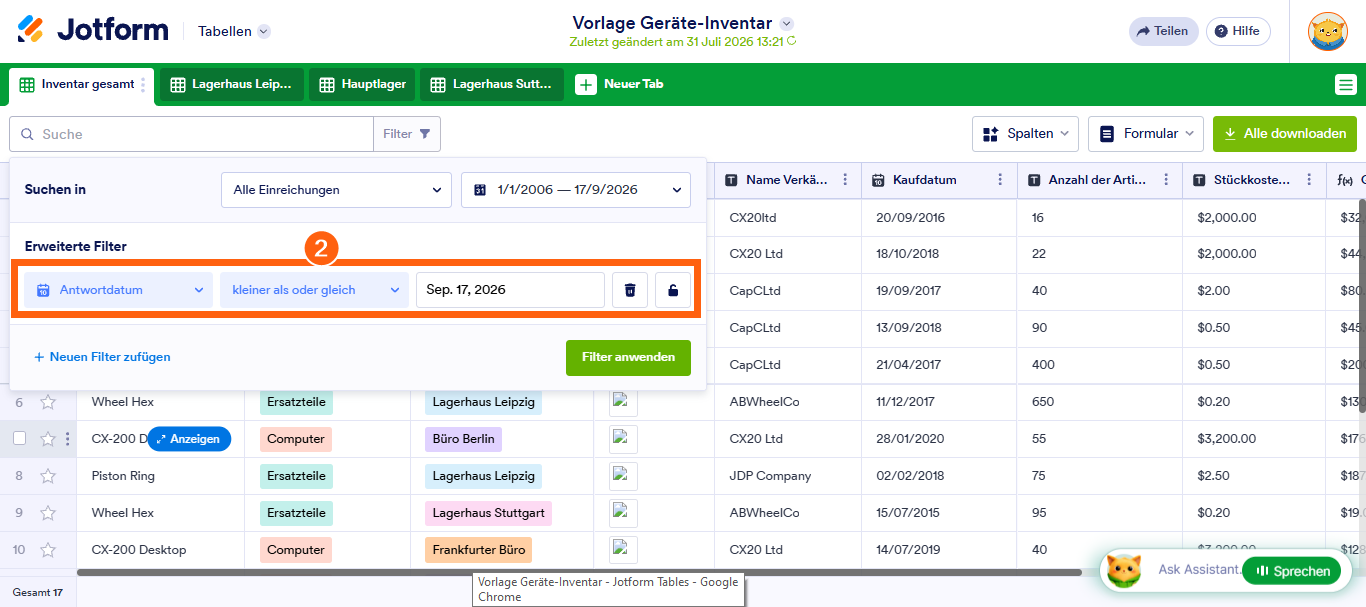Click the refresh icon beside last-modified time
This screenshot has height=607, width=1366.
[792, 42]
